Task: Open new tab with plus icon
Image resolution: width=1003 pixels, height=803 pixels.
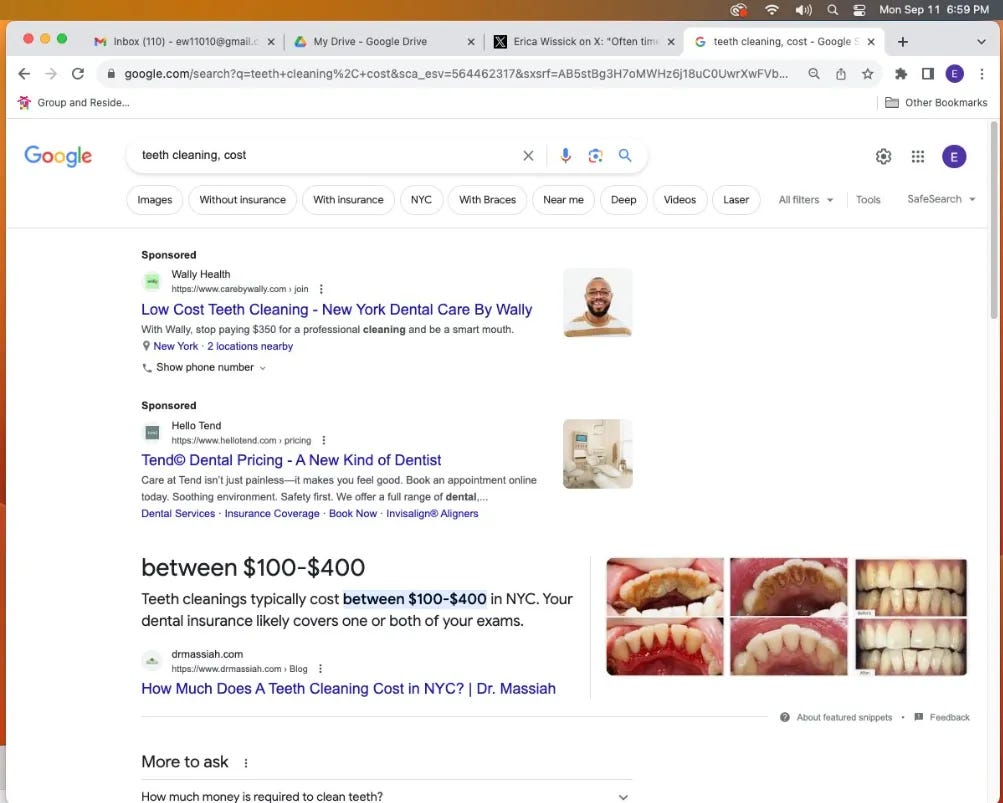Action: tap(903, 42)
